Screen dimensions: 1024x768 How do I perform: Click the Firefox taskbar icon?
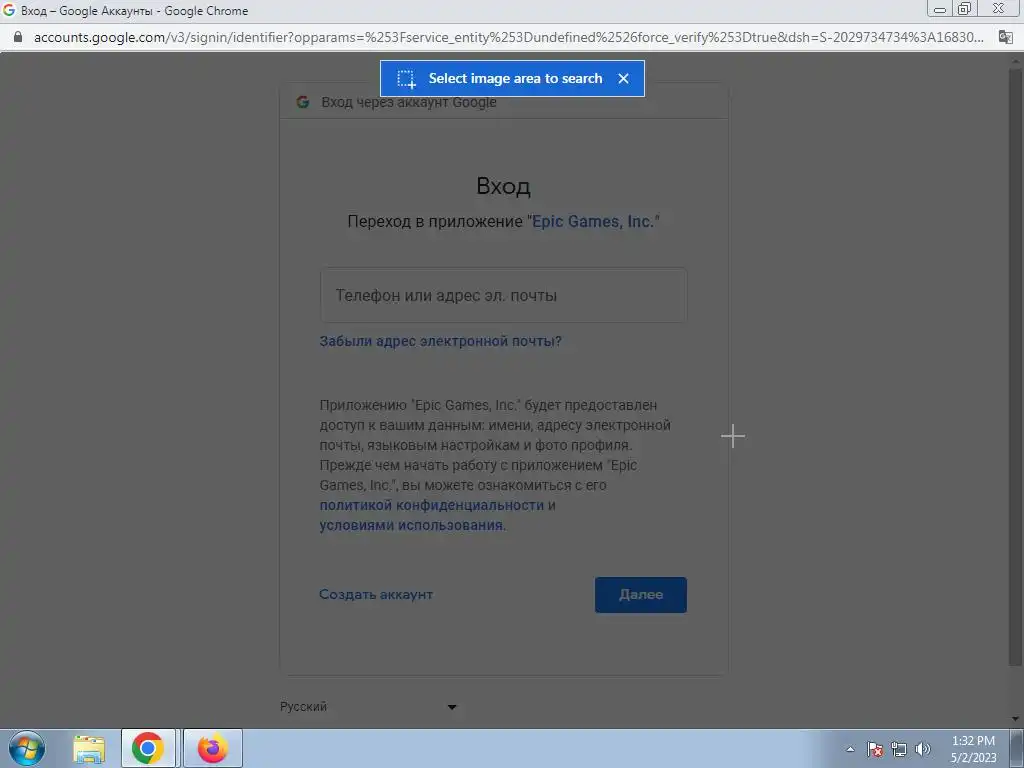click(x=213, y=748)
